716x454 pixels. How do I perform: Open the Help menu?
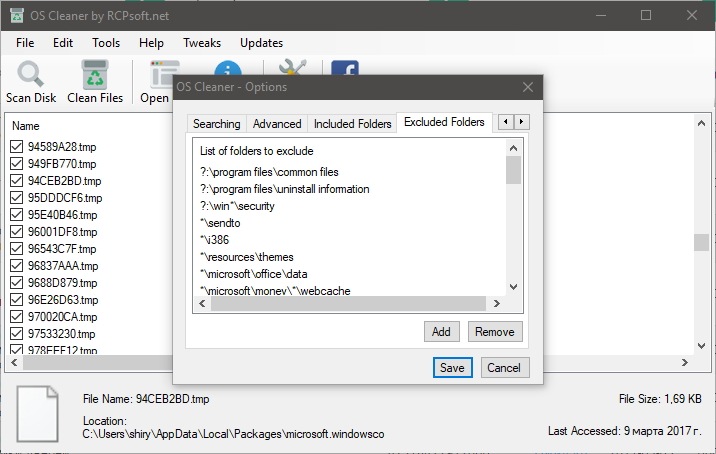(151, 42)
